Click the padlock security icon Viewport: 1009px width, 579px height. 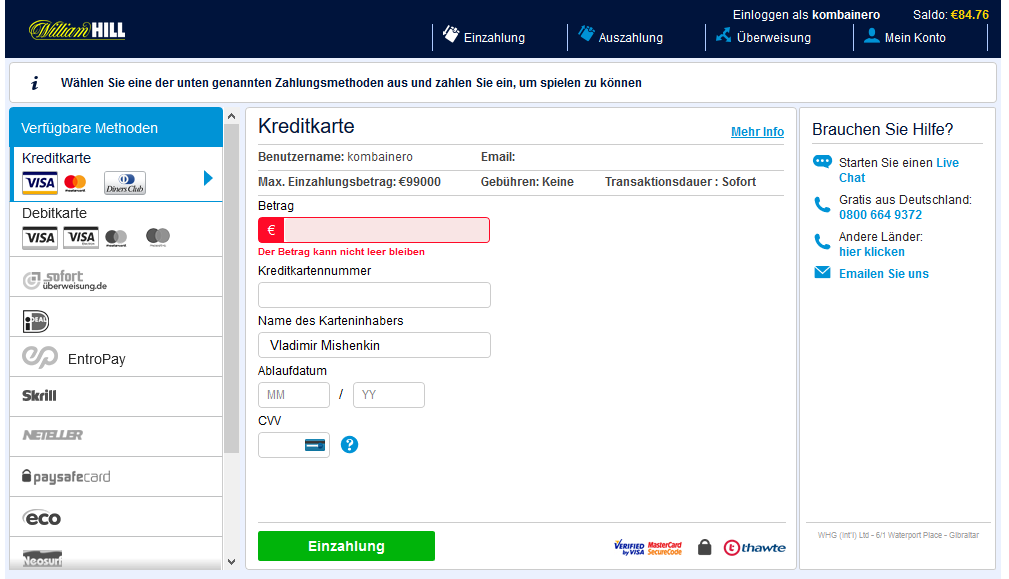pyautogui.click(x=705, y=547)
